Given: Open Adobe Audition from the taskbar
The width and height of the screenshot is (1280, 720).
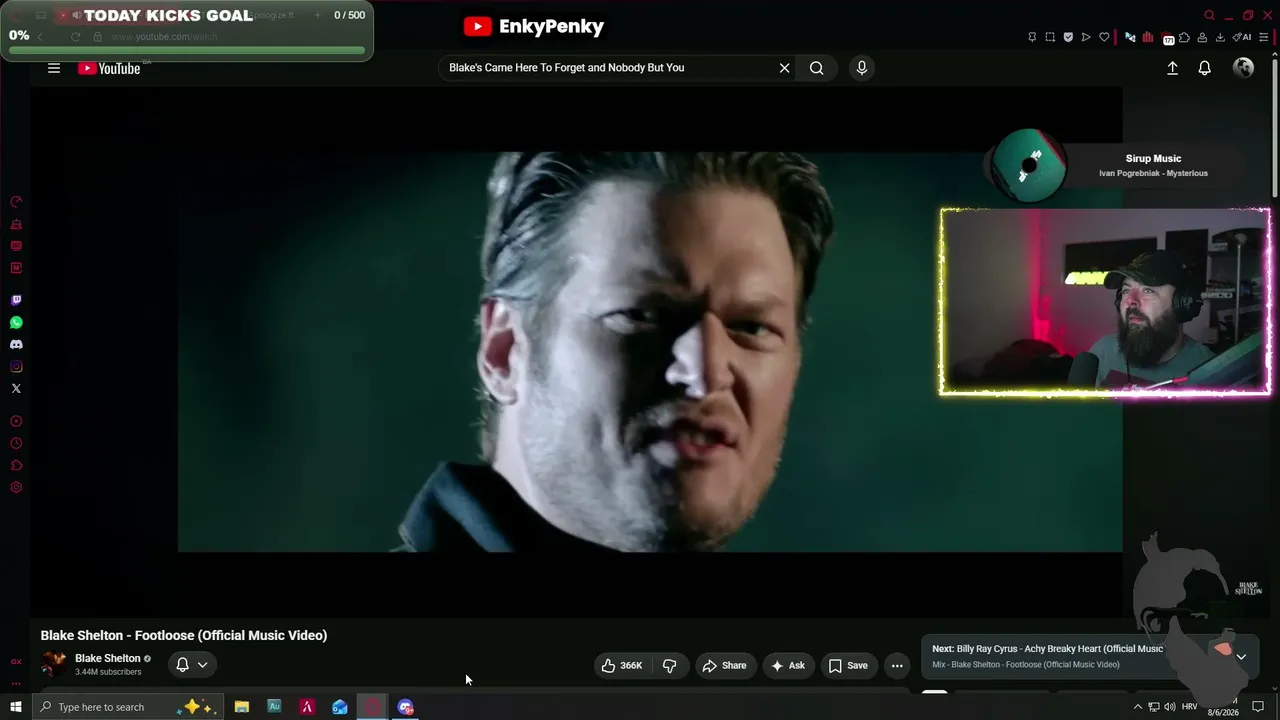Looking at the screenshot, I should pyautogui.click(x=274, y=707).
